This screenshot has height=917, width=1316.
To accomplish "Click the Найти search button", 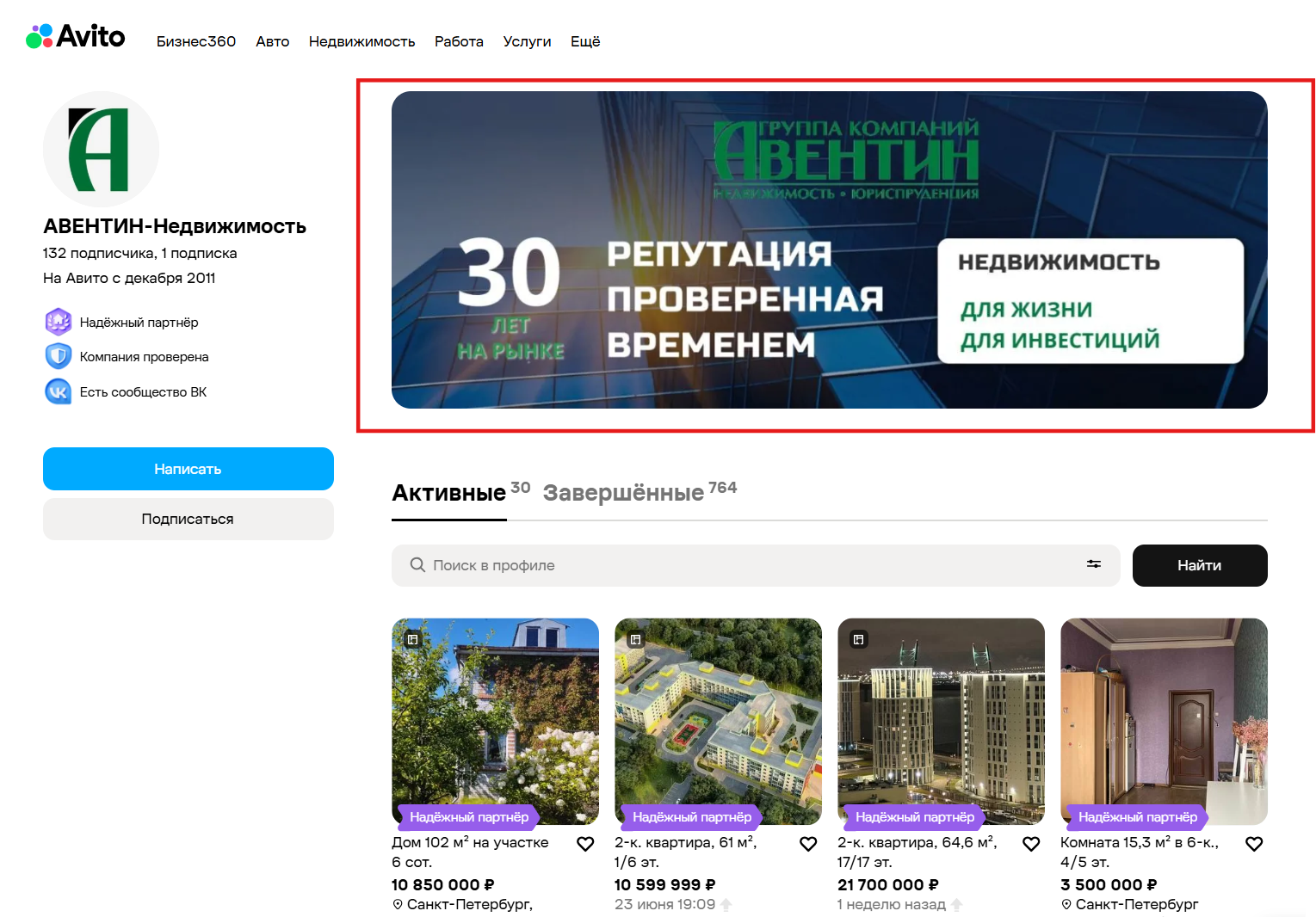I will [x=1200, y=565].
